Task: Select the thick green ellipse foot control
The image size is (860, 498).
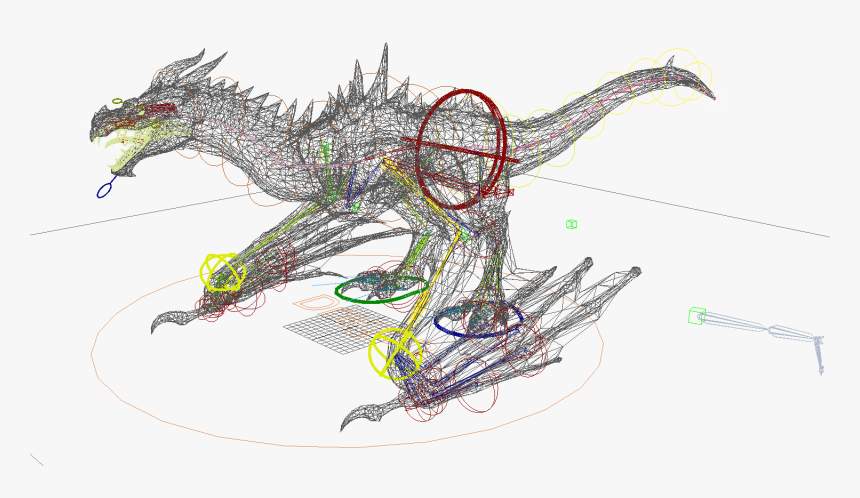Action: click(x=381, y=290)
